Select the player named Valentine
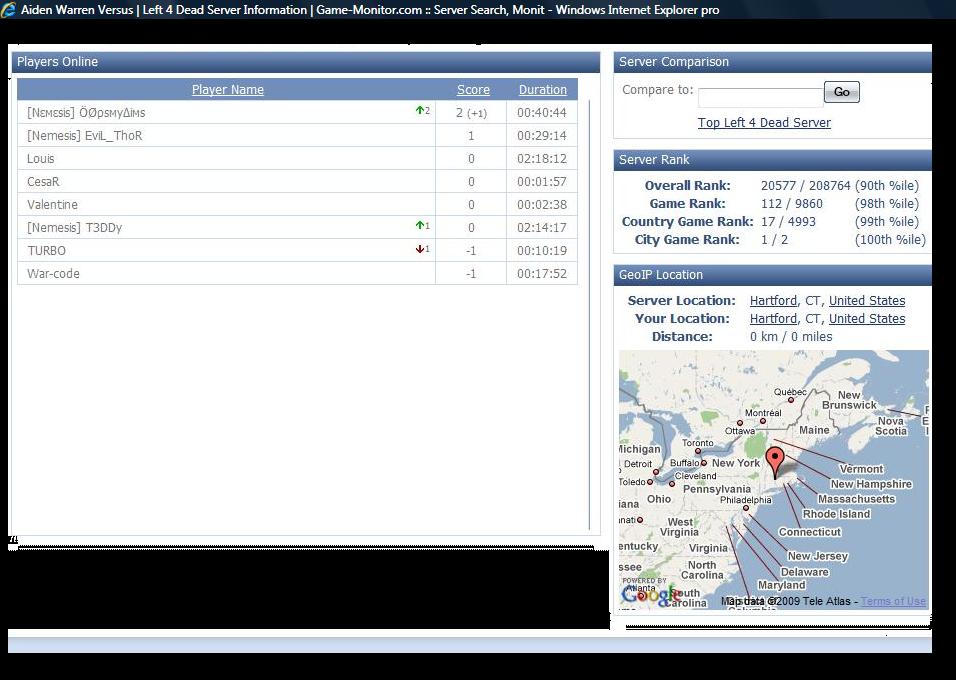Image resolution: width=956 pixels, height=680 pixels. coord(52,204)
